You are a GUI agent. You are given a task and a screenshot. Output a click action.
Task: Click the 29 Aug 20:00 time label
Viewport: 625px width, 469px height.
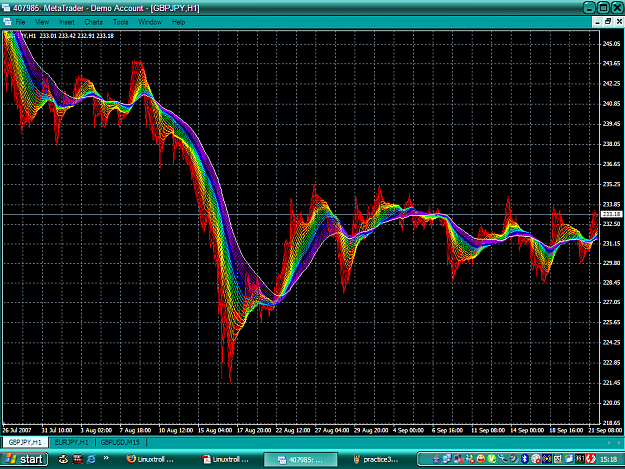click(371, 431)
